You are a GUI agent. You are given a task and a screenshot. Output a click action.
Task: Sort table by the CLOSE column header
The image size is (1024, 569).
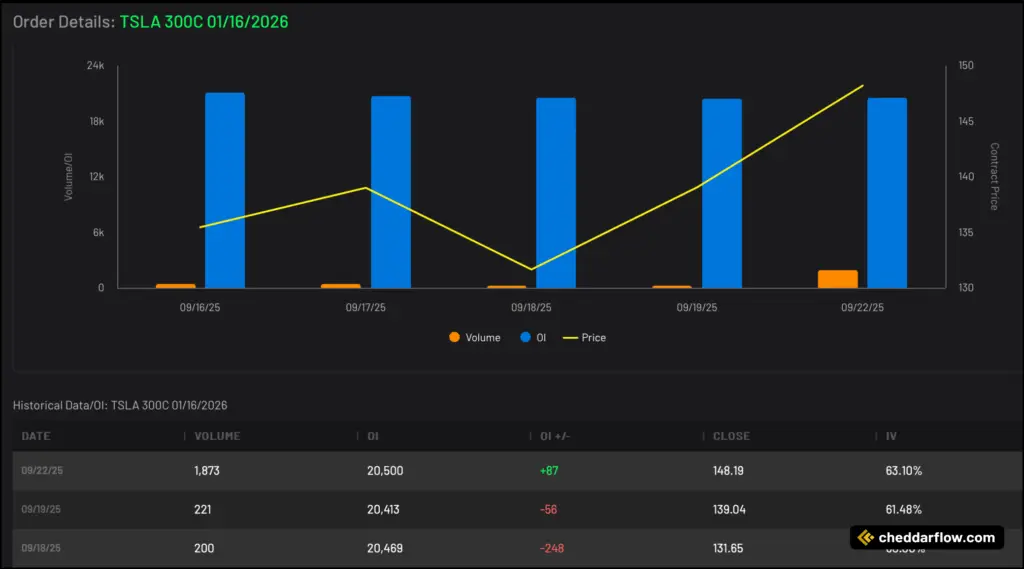tap(731, 436)
